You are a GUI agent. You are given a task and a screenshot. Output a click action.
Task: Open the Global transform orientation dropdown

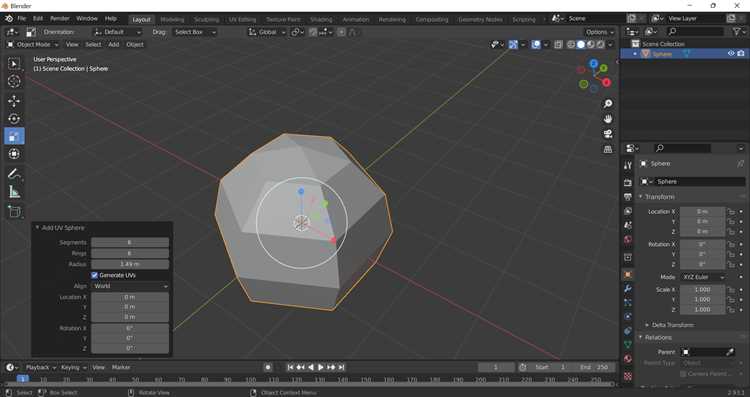pyautogui.click(x=267, y=32)
